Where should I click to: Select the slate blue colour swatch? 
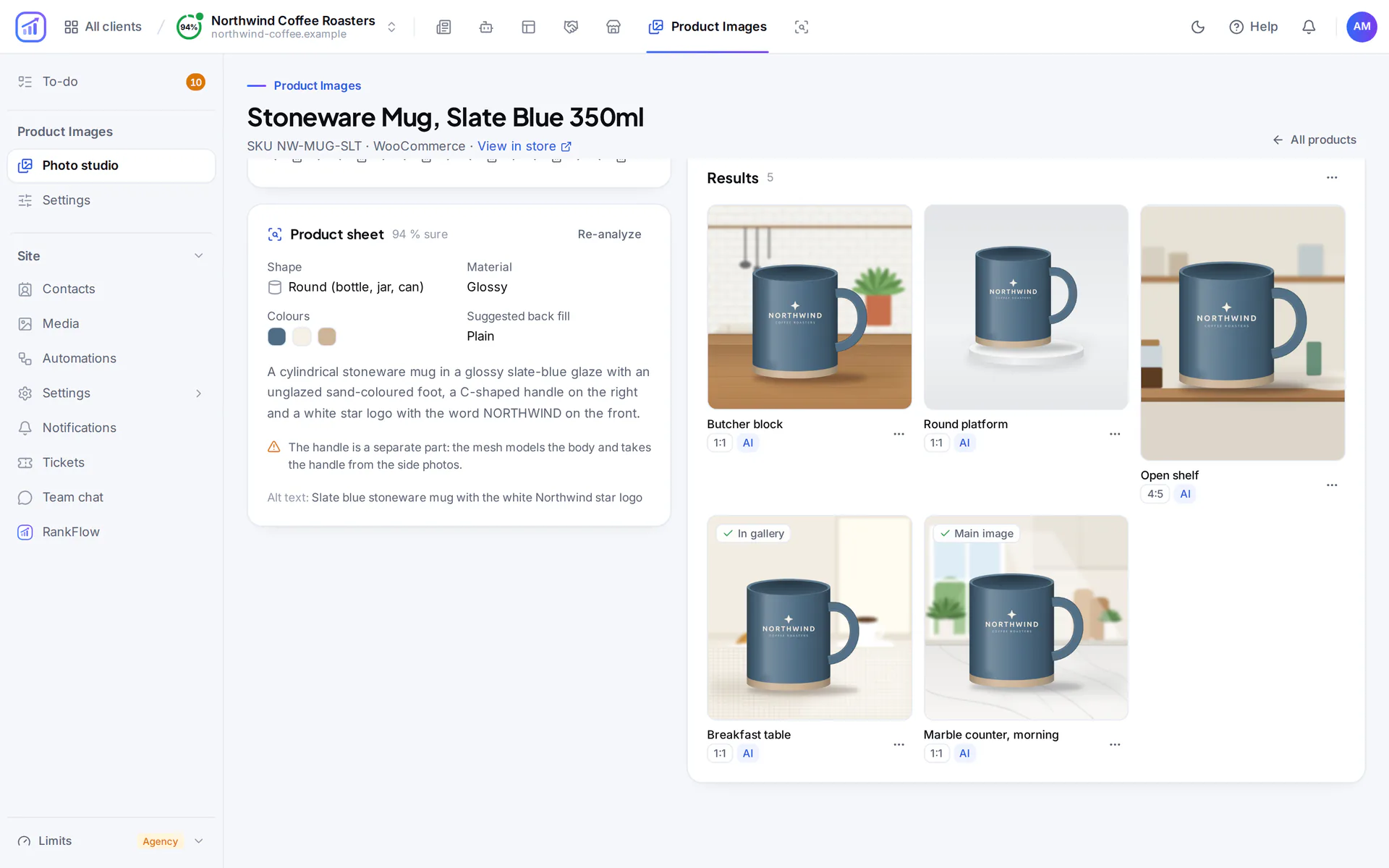pyautogui.click(x=276, y=336)
